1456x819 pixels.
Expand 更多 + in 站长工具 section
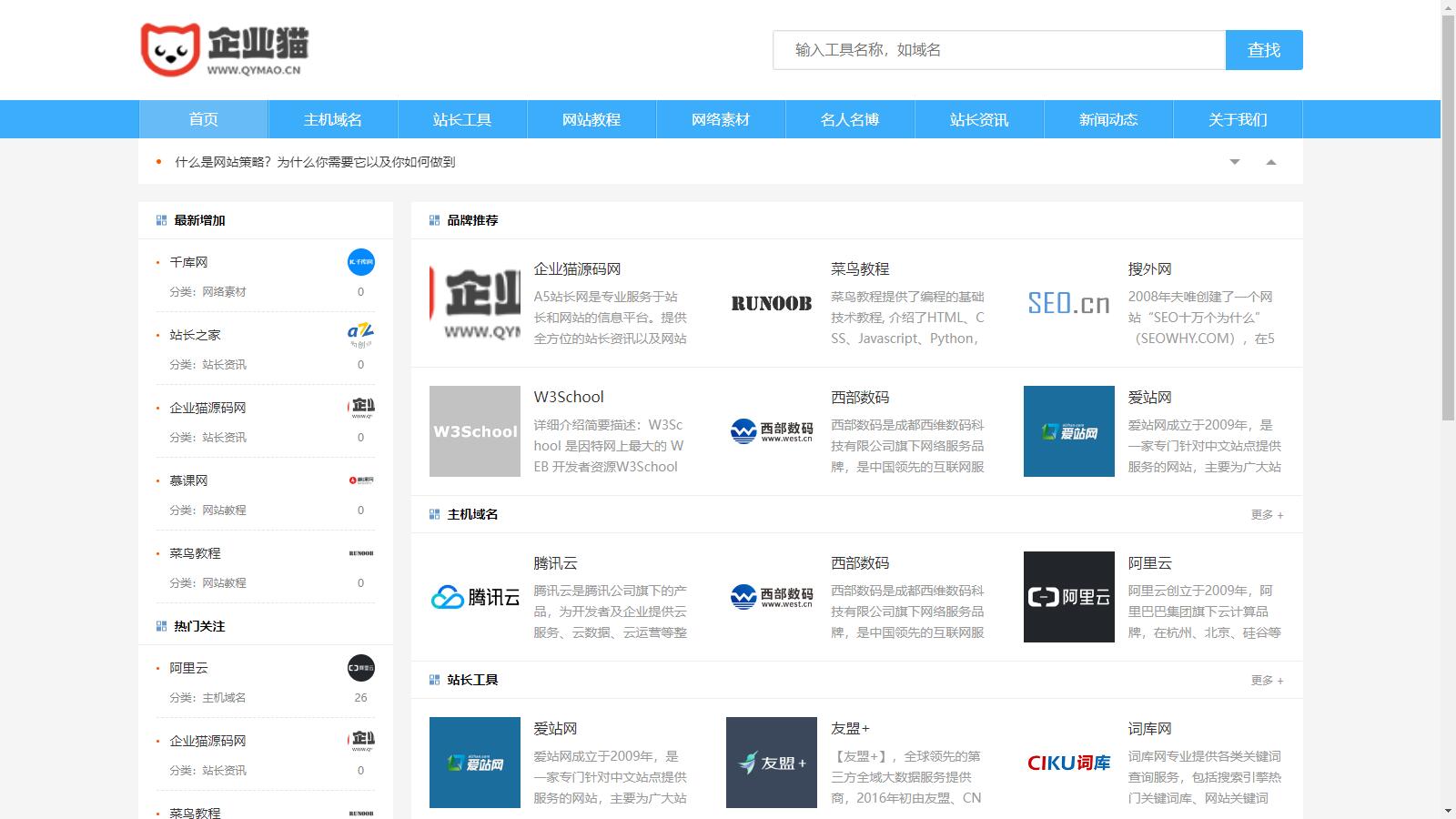[x=1267, y=681]
